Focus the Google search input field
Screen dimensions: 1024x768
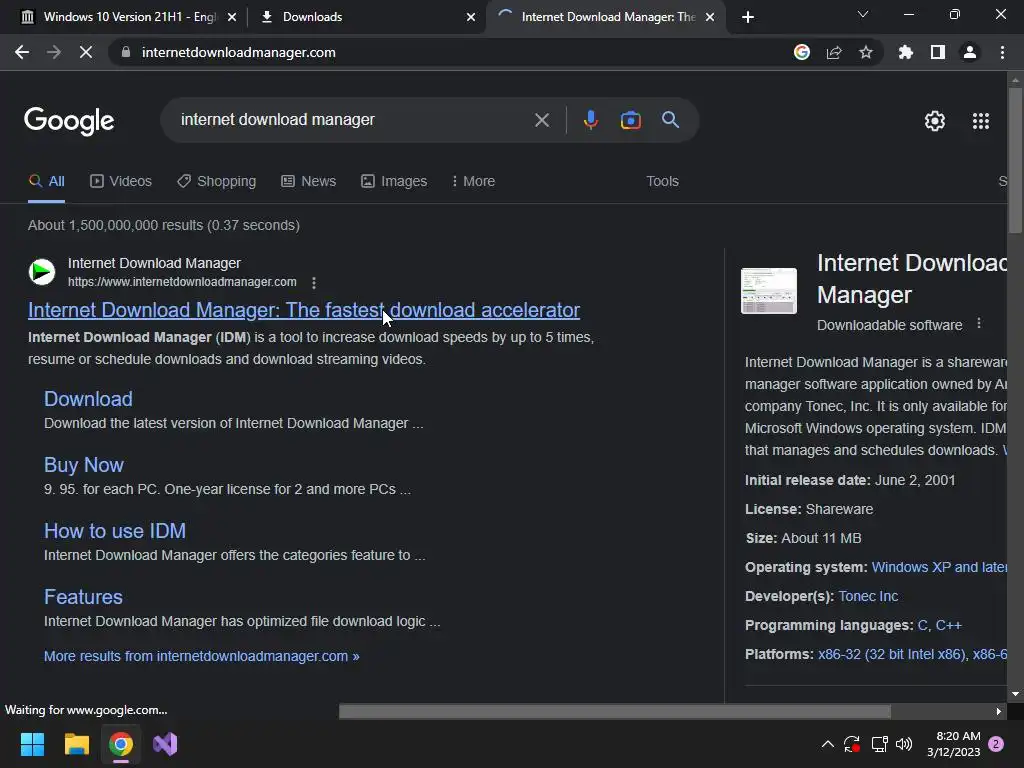coord(353,120)
